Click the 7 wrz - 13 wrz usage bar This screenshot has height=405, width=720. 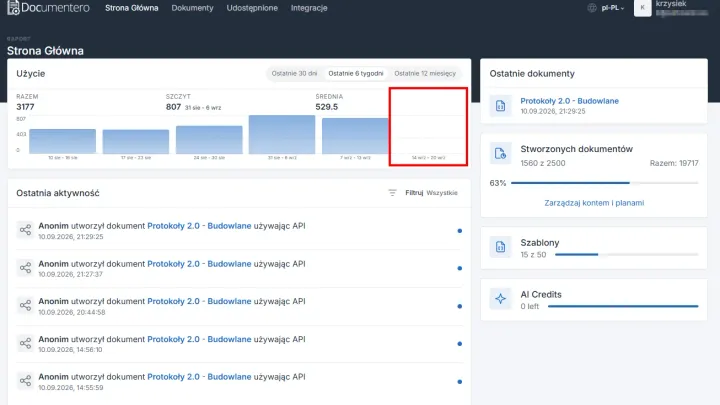355,136
